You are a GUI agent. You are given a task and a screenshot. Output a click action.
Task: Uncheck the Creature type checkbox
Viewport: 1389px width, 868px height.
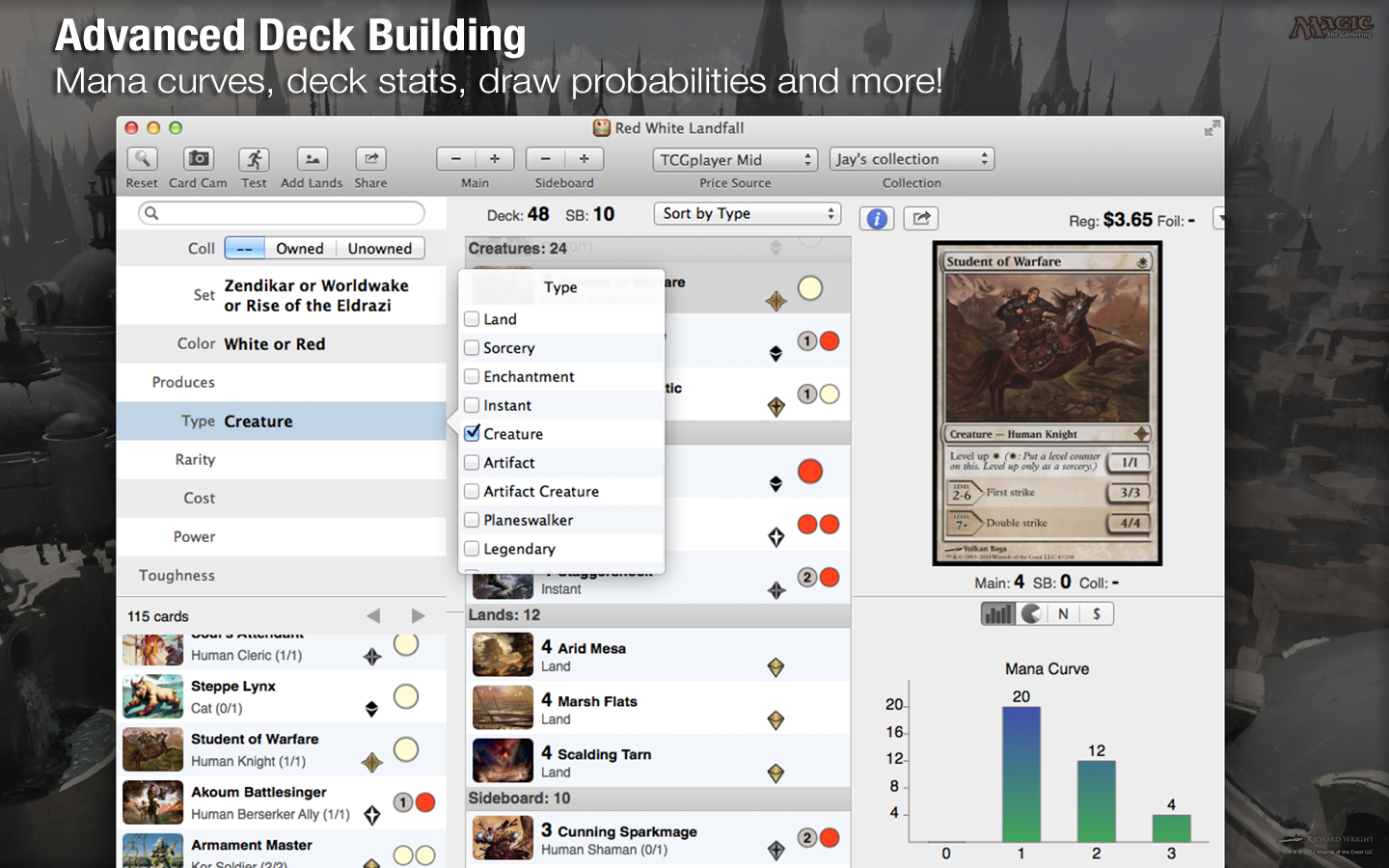(472, 433)
